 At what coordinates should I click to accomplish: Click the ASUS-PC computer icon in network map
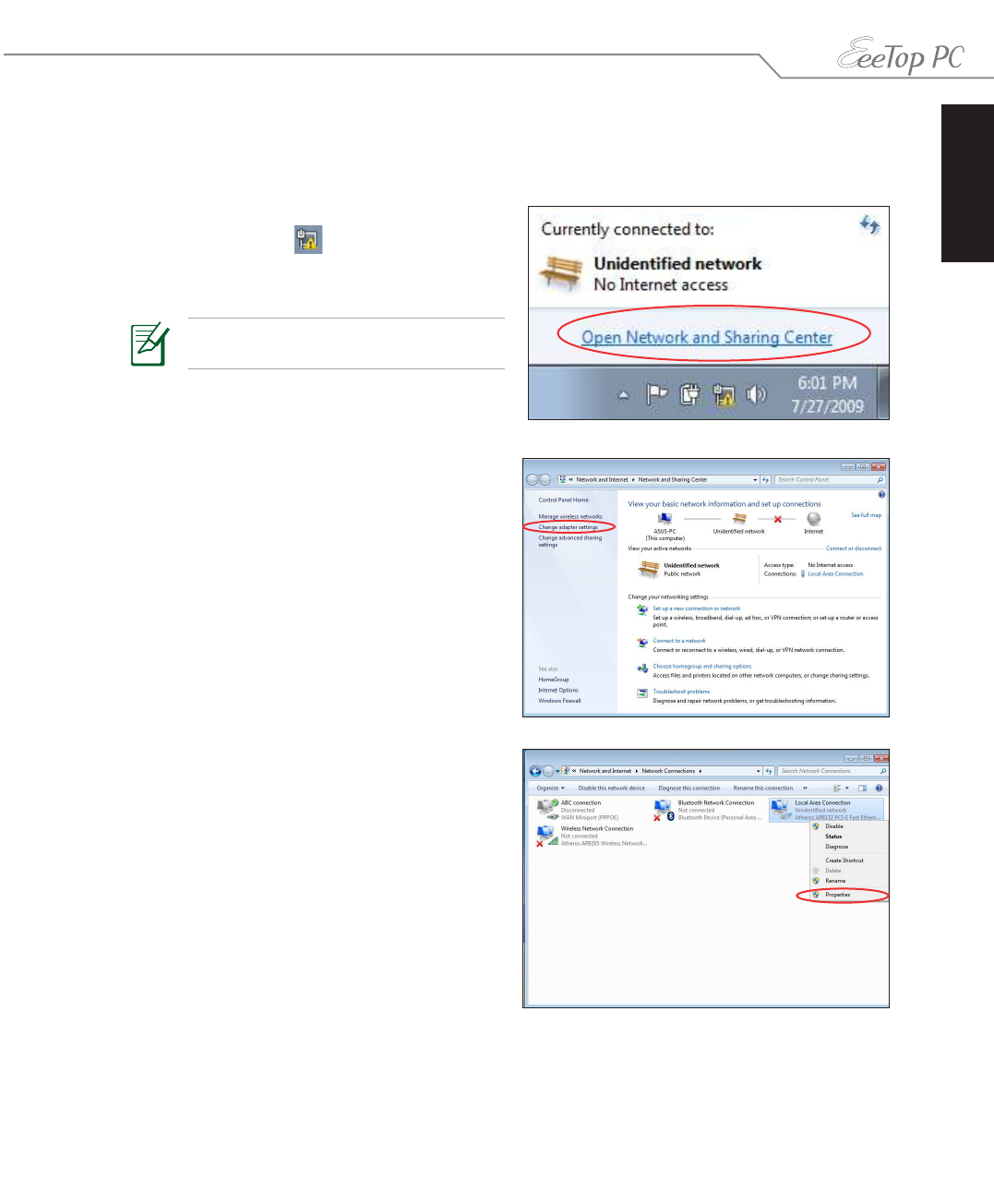(x=665, y=519)
